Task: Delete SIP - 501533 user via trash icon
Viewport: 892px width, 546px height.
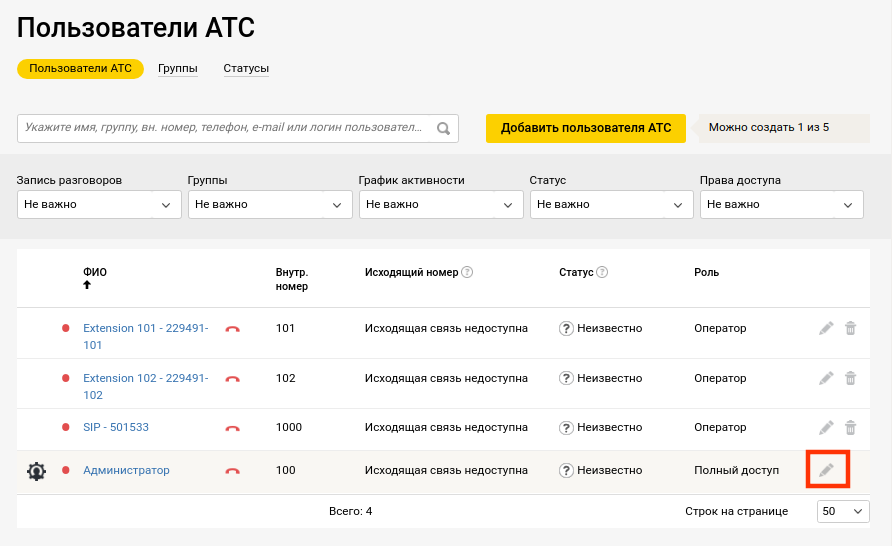Action: pos(850,427)
